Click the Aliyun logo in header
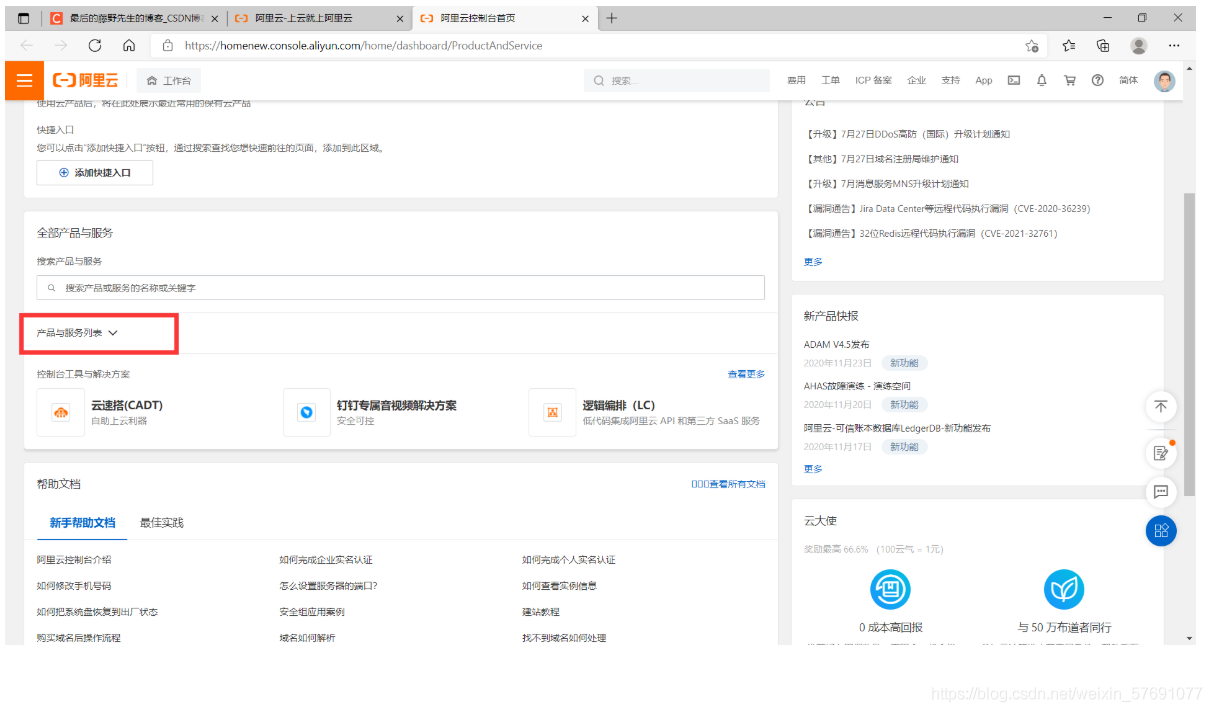 click(x=86, y=80)
